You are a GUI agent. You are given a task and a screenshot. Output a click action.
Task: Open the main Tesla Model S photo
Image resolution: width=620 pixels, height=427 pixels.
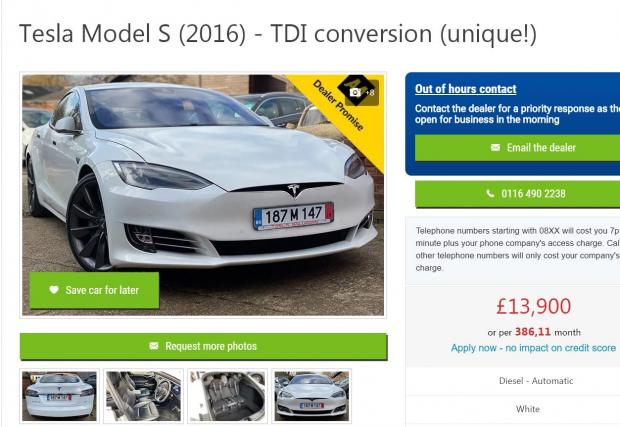203,195
